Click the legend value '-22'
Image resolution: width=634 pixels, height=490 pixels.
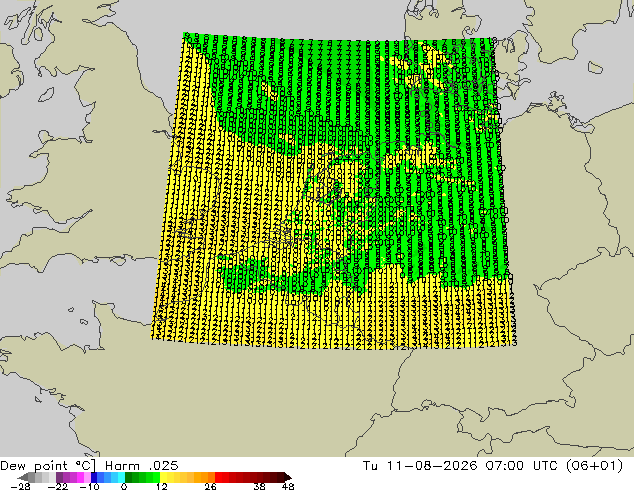point(57,486)
